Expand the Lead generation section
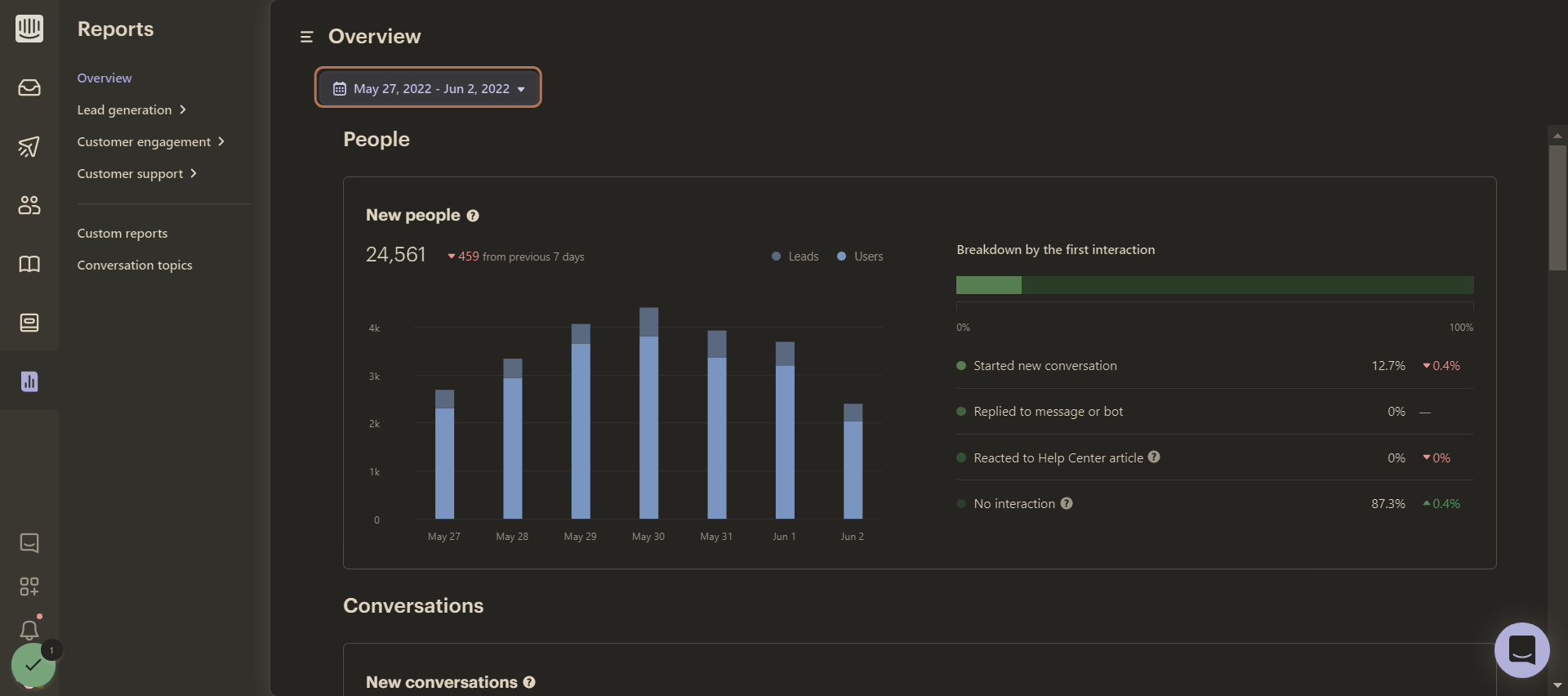1568x696 pixels. tap(131, 109)
